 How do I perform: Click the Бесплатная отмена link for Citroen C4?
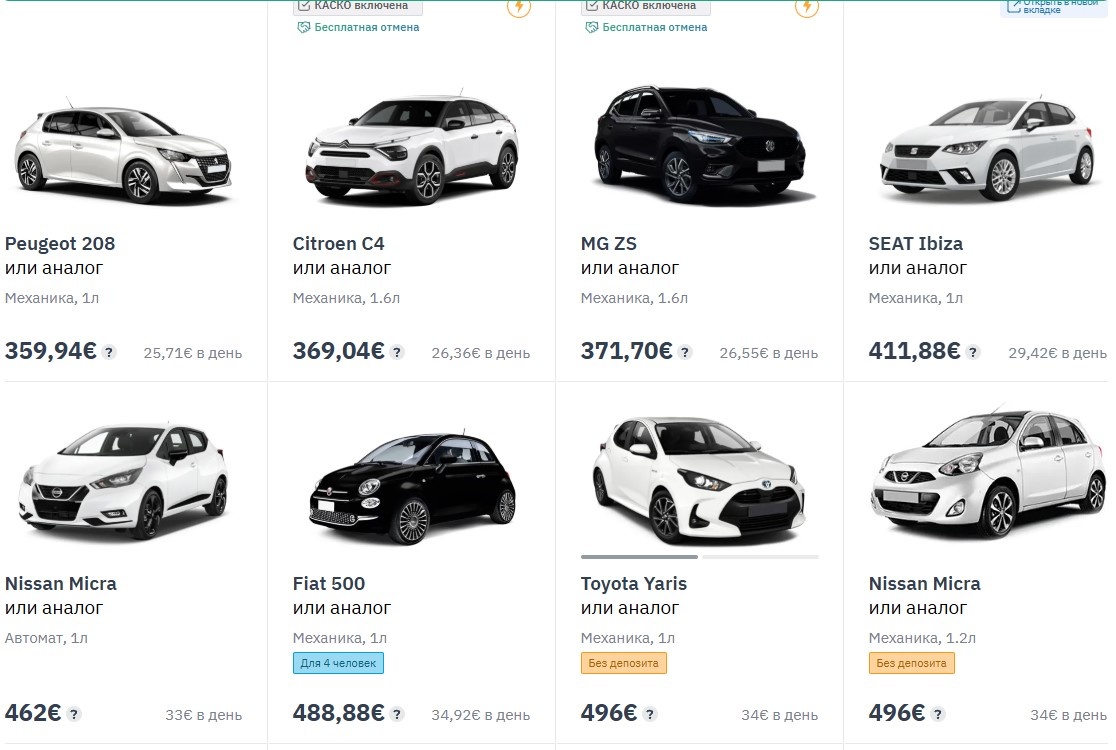pyautogui.click(x=364, y=27)
